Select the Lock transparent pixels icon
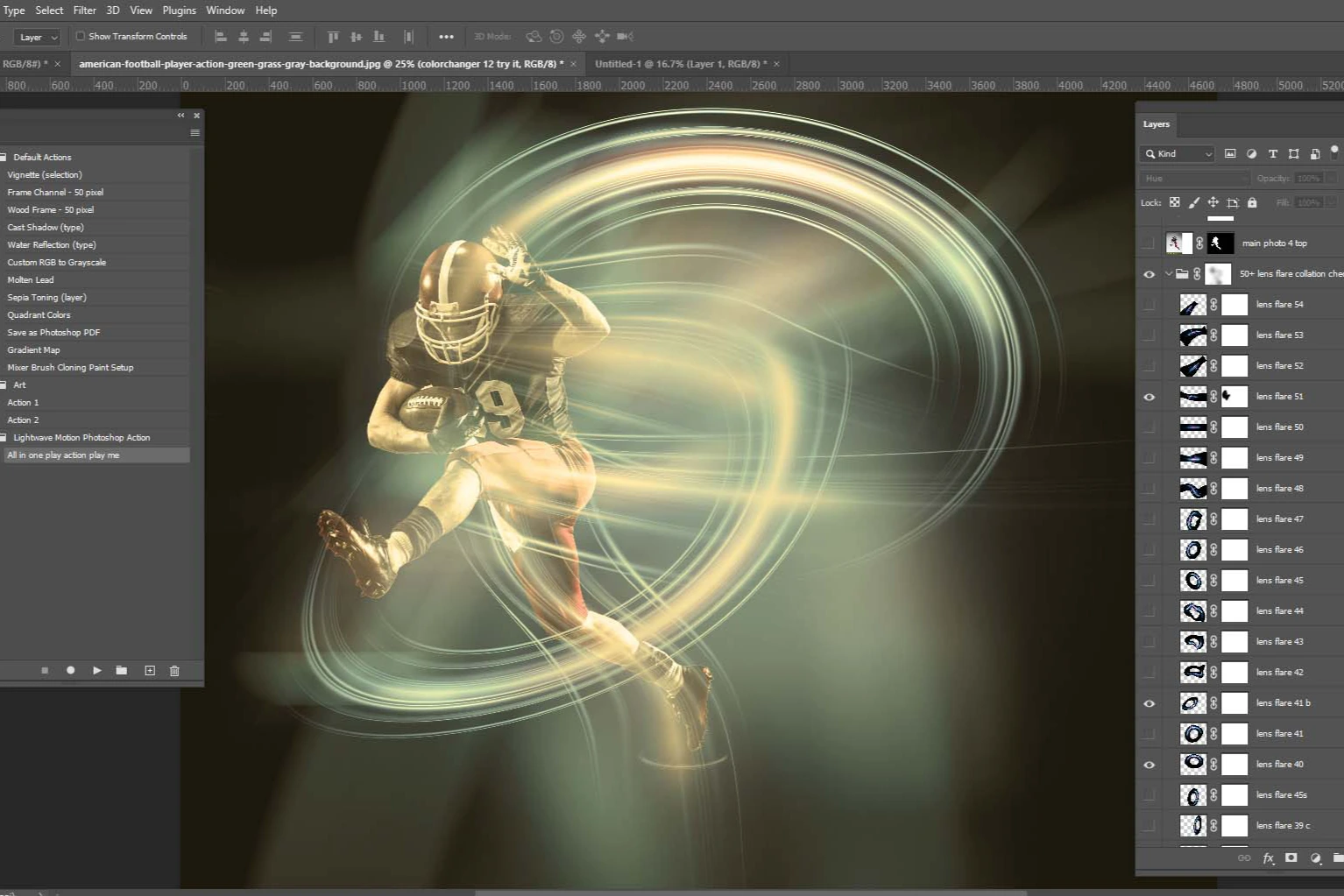This screenshot has width=1344, height=896. click(1174, 202)
